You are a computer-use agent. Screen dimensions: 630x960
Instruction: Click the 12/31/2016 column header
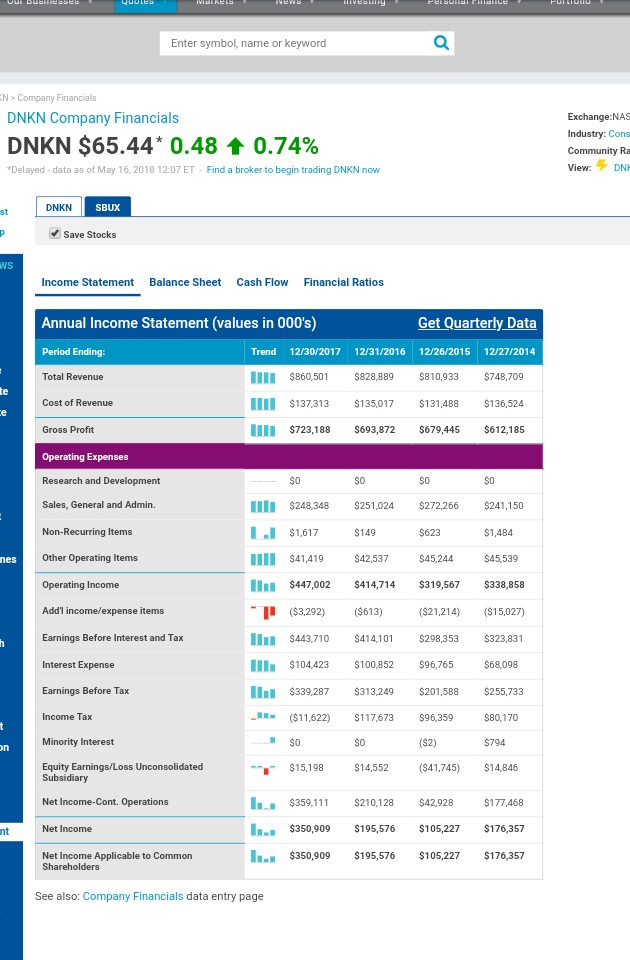point(380,352)
